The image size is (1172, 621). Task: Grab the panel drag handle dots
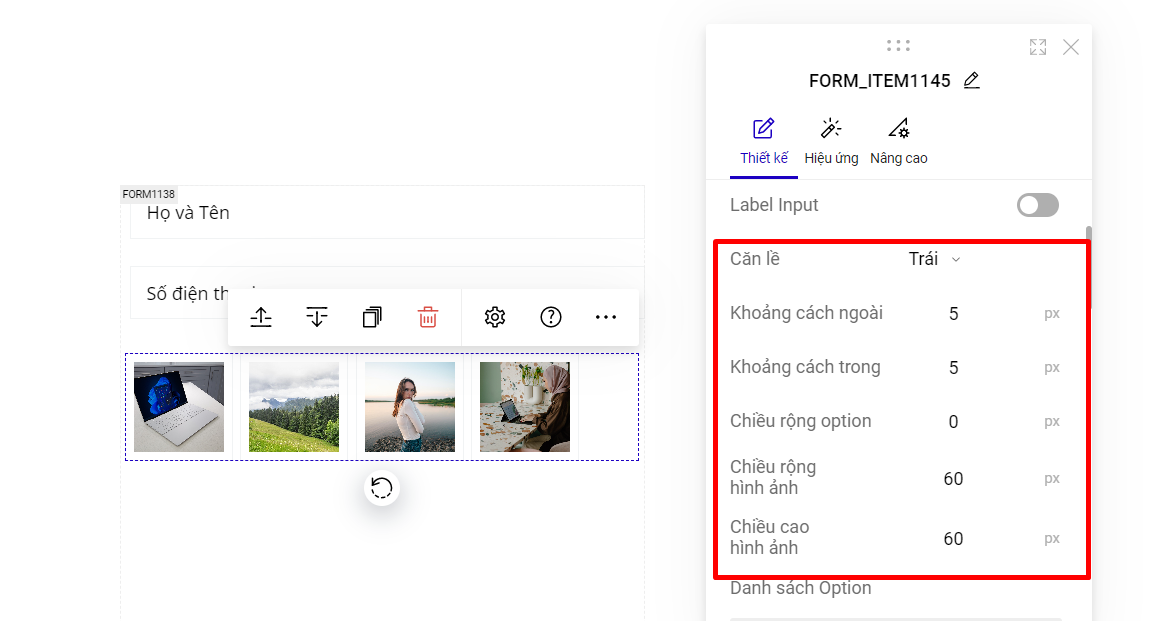898,45
